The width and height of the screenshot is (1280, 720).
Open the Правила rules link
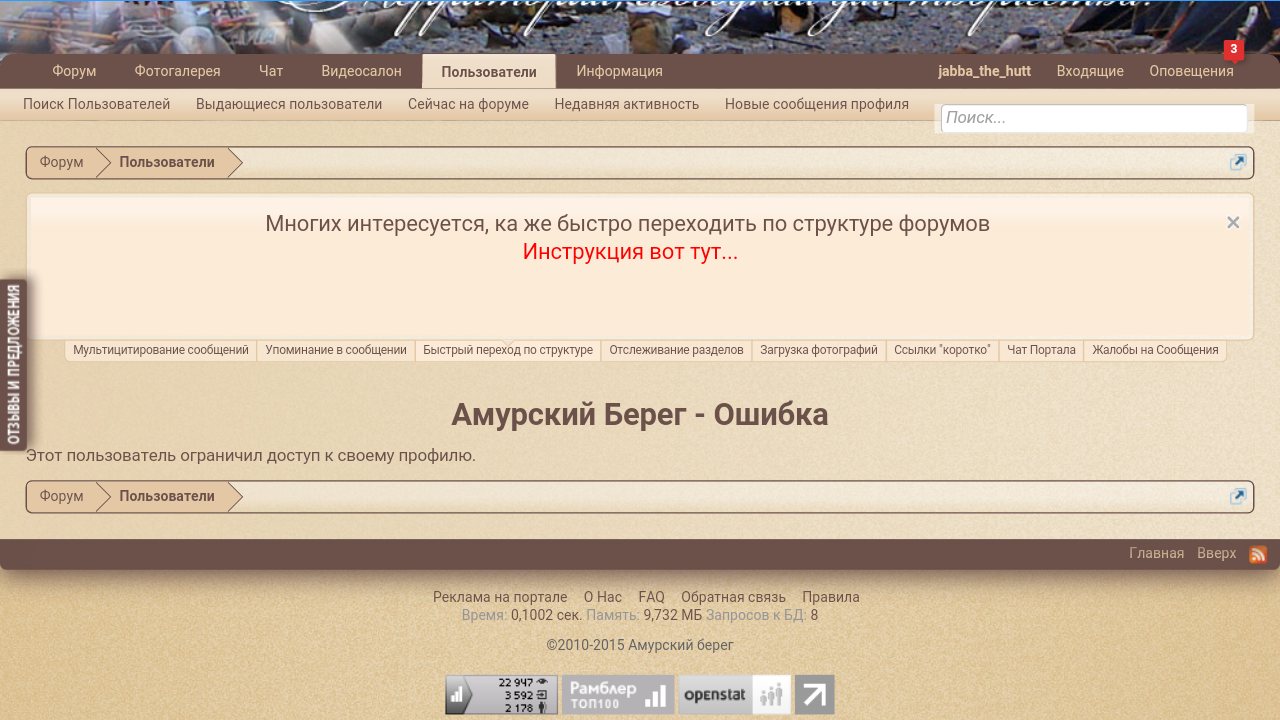click(831, 597)
